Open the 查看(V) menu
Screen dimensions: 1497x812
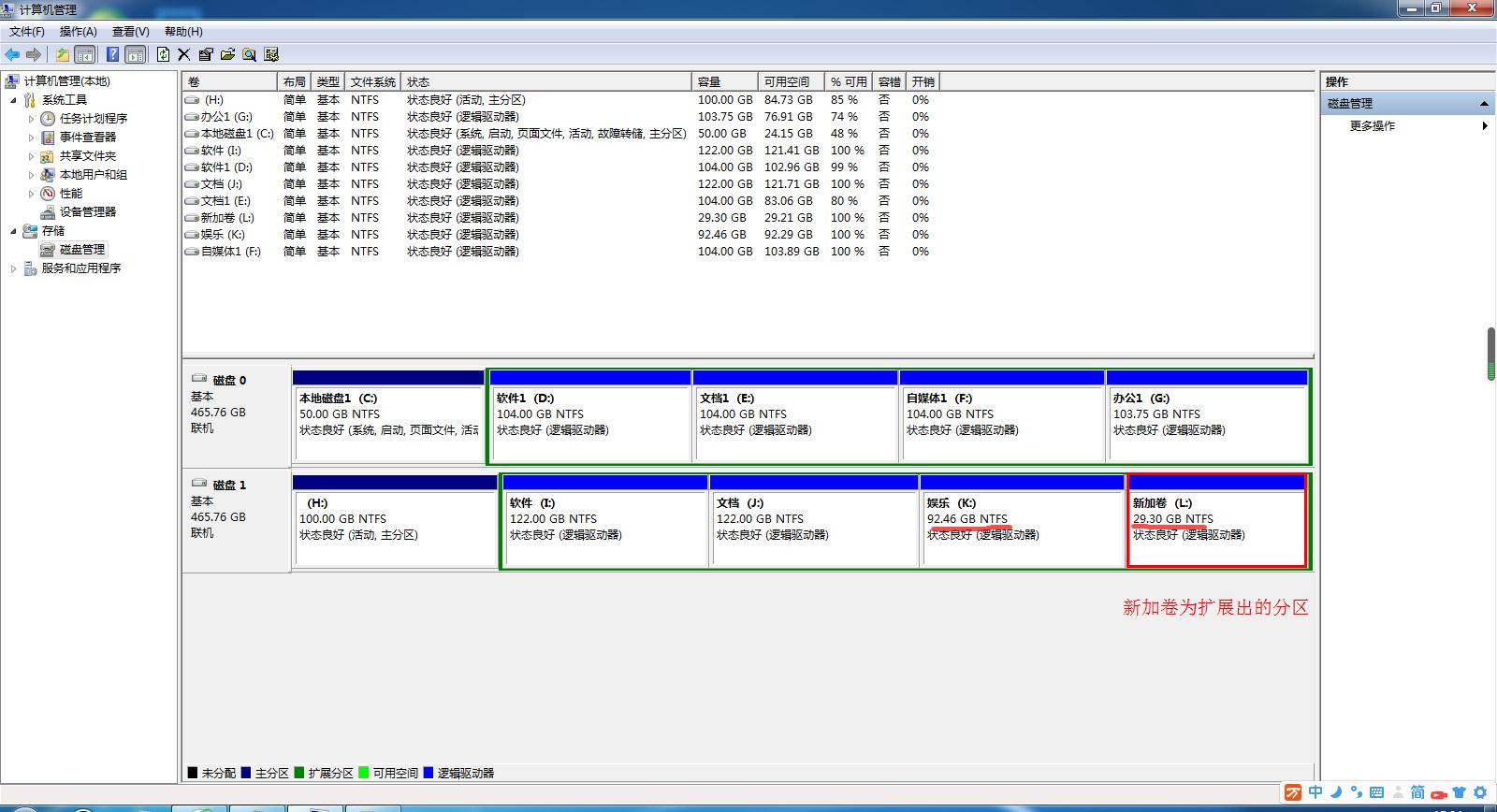coord(130,32)
